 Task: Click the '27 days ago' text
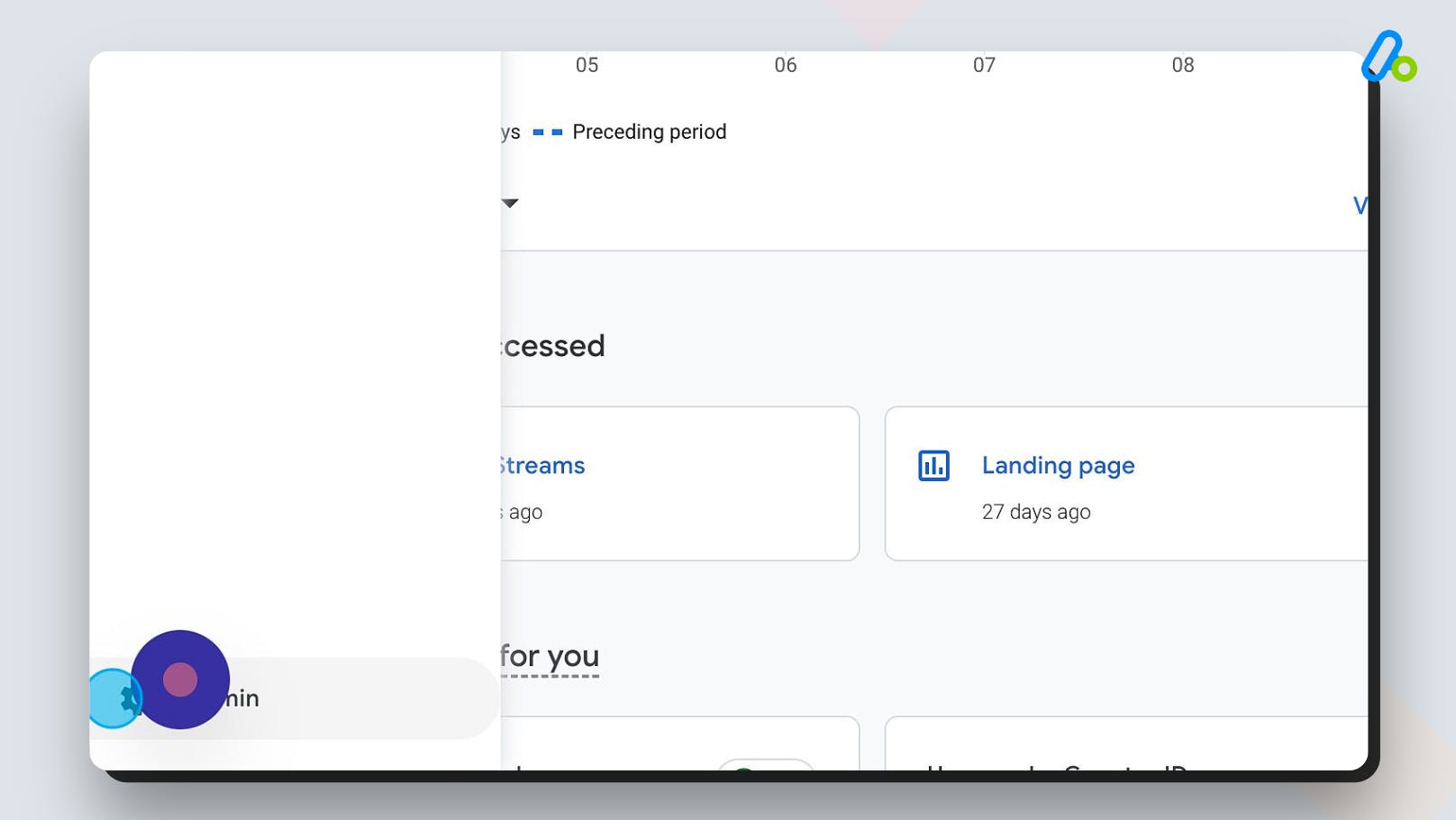1036,512
